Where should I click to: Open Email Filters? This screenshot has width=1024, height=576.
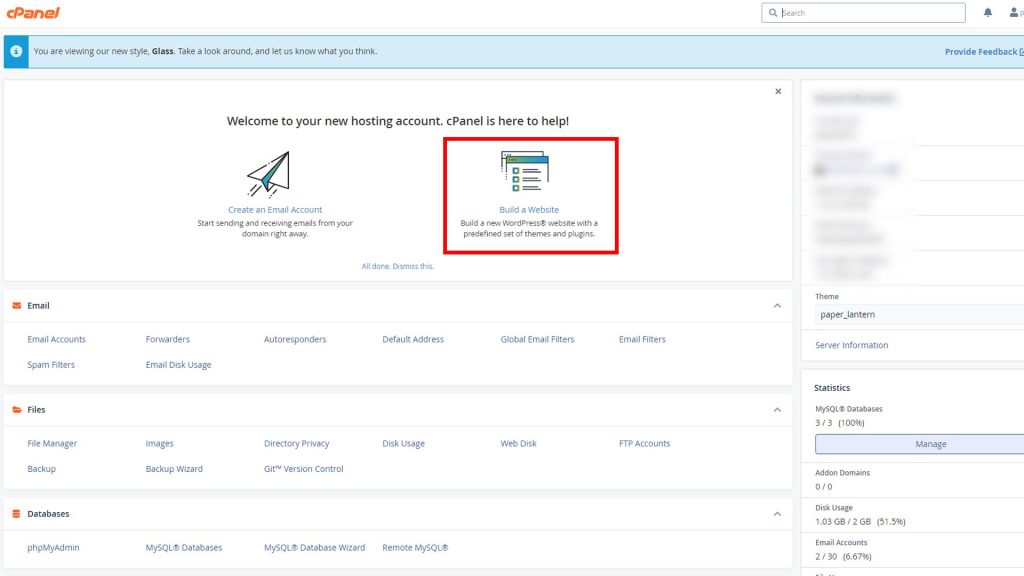pos(642,340)
